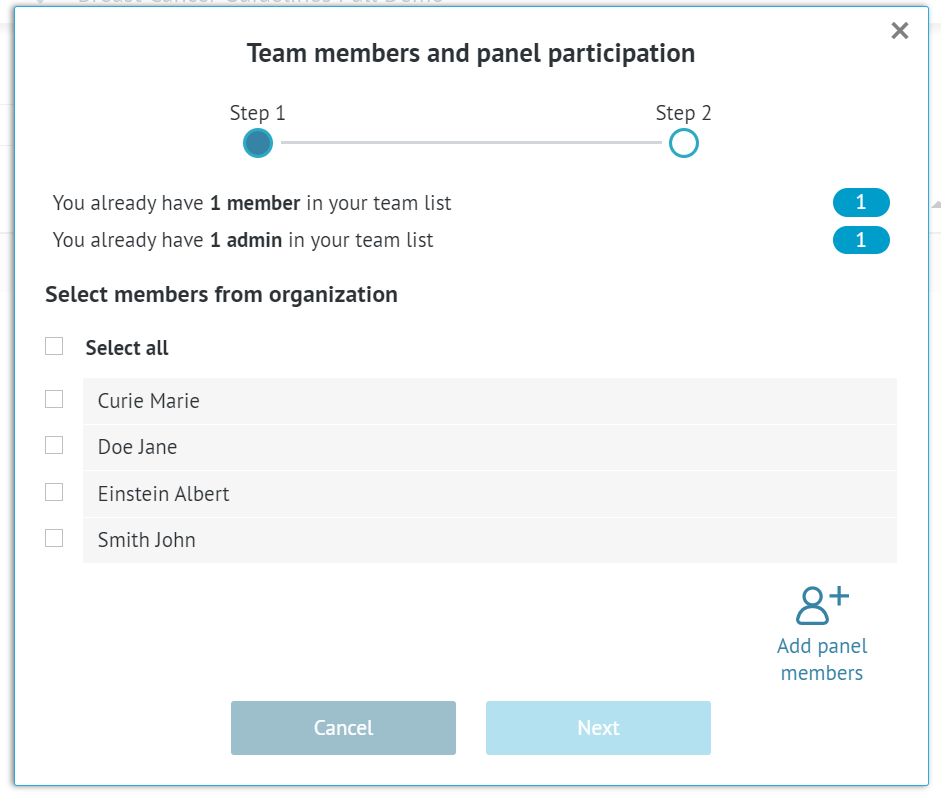This screenshot has width=941, height=795.
Task: Select the Doe Jane row
Action: click(x=488, y=447)
